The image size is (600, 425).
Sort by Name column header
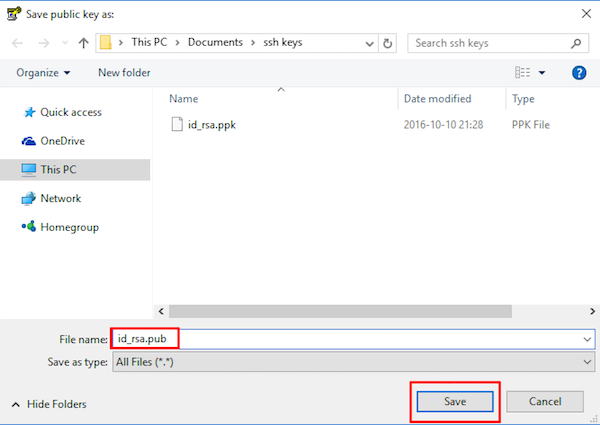184,99
